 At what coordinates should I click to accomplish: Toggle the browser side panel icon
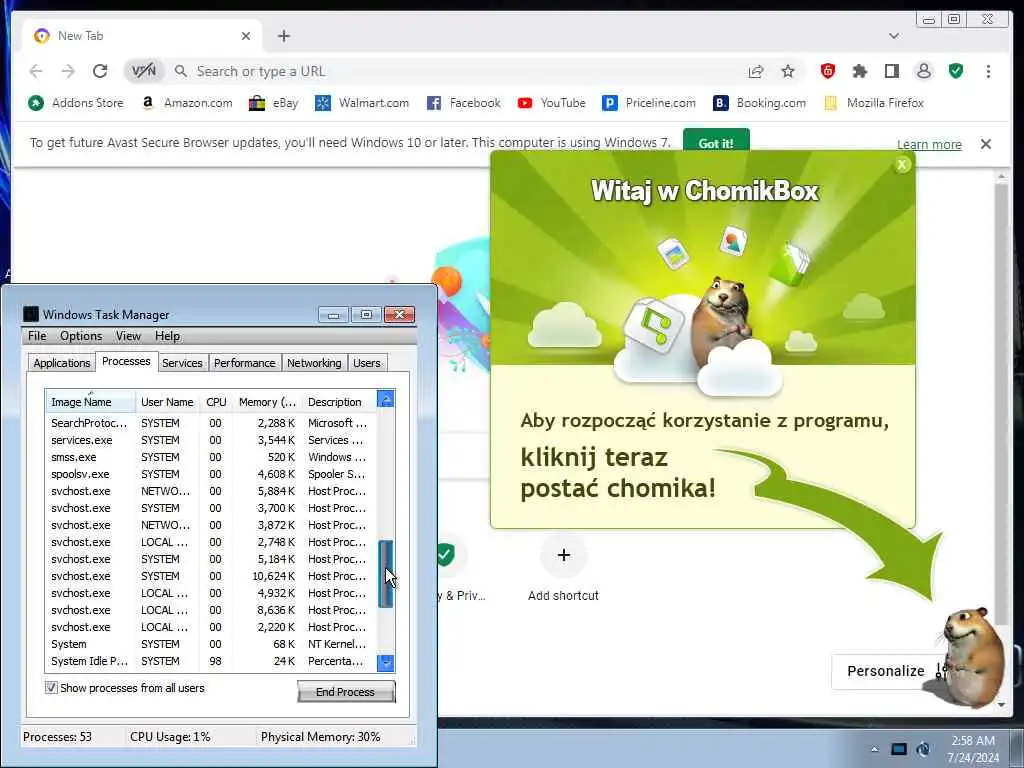[891, 71]
